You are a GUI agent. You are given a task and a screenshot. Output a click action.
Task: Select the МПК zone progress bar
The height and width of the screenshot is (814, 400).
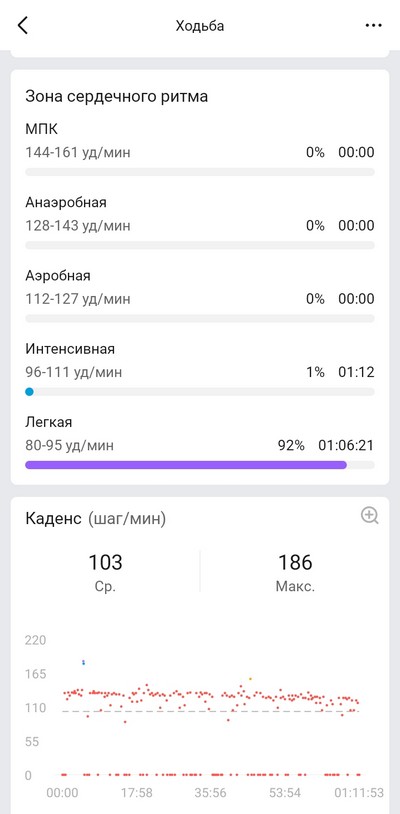click(x=200, y=172)
